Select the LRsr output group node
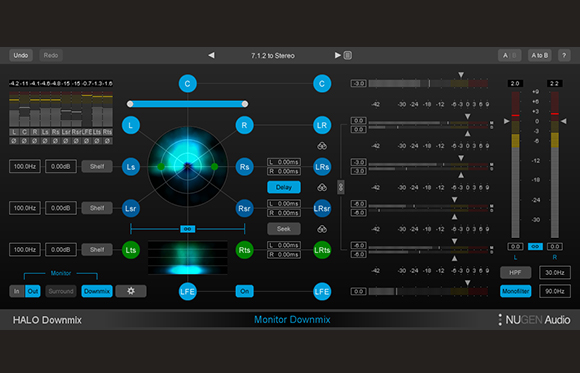580x373 pixels. click(x=322, y=208)
